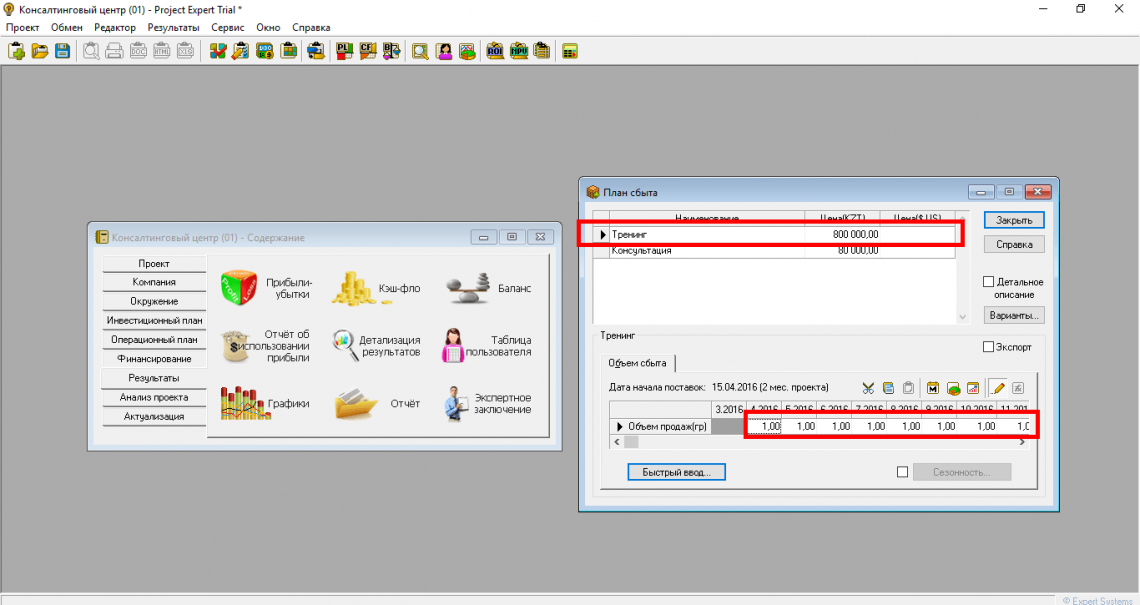Open the Кэш-фло gold coins icon
This screenshot has height=605, width=1140.
352,287
